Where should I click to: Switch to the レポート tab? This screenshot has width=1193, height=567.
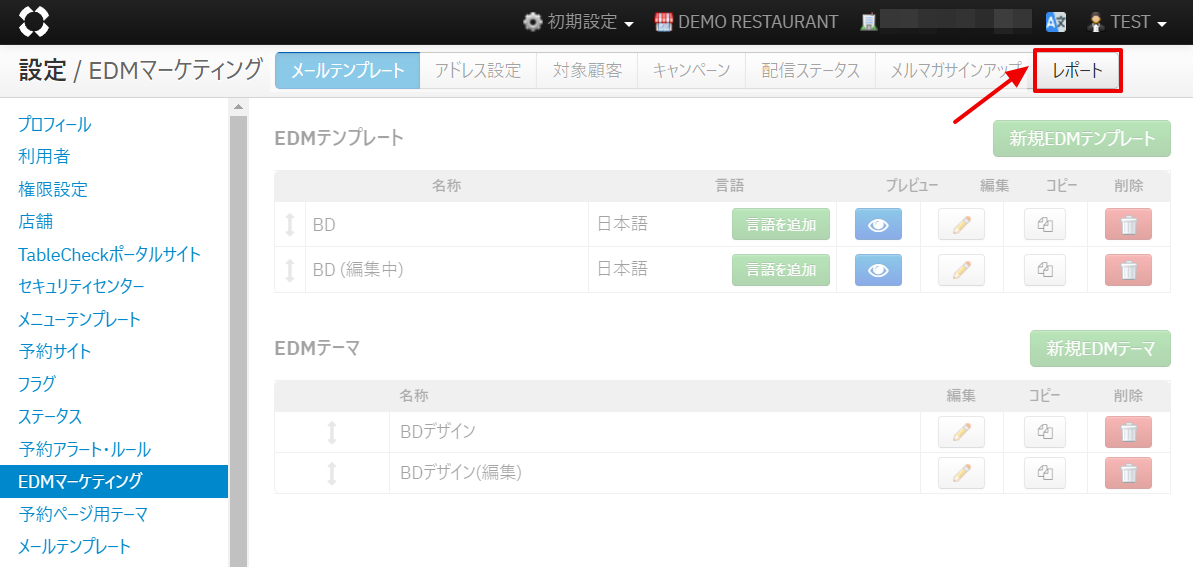(x=1077, y=71)
